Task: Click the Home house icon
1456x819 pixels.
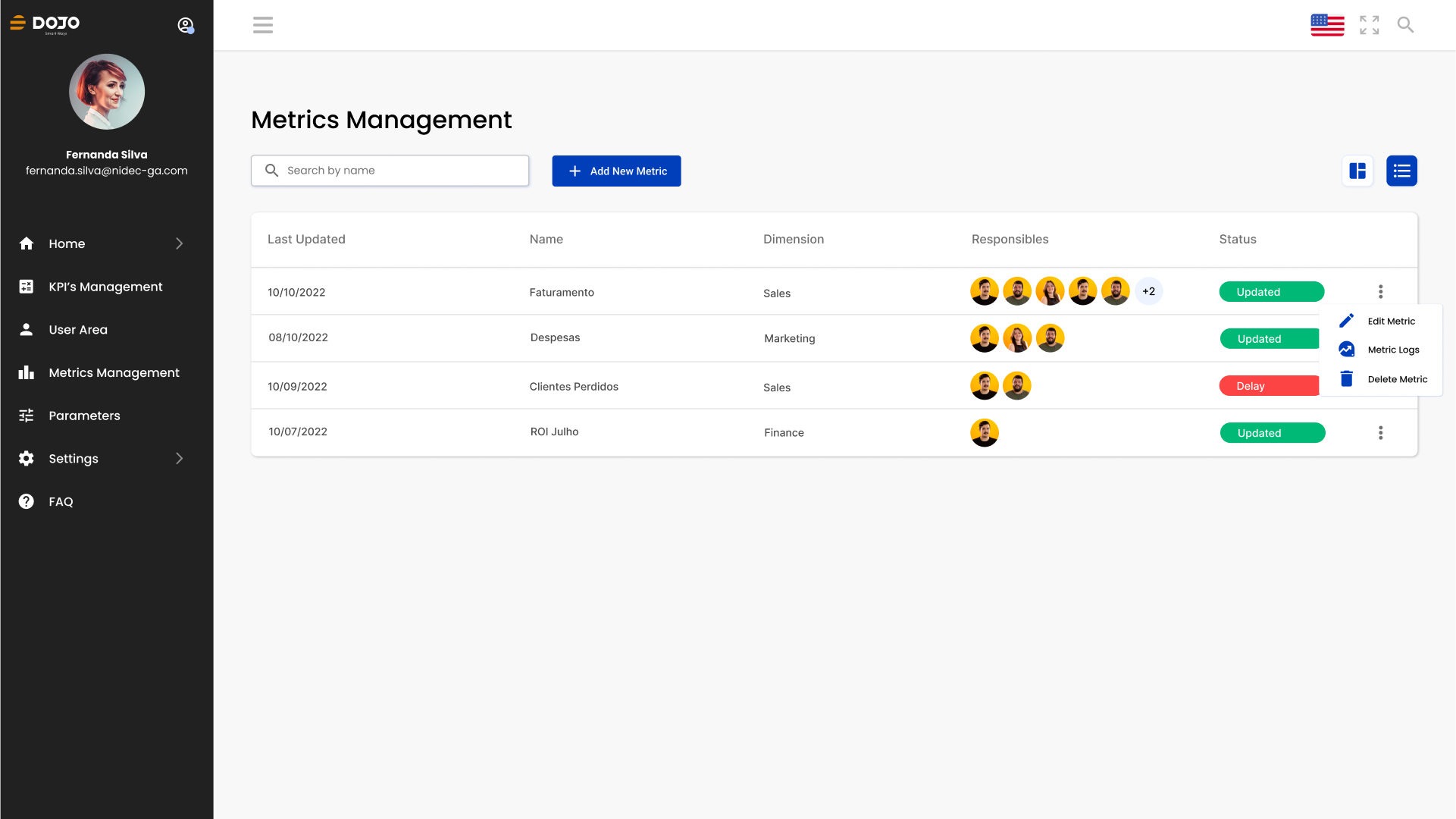Action: [x=27, y=243]
